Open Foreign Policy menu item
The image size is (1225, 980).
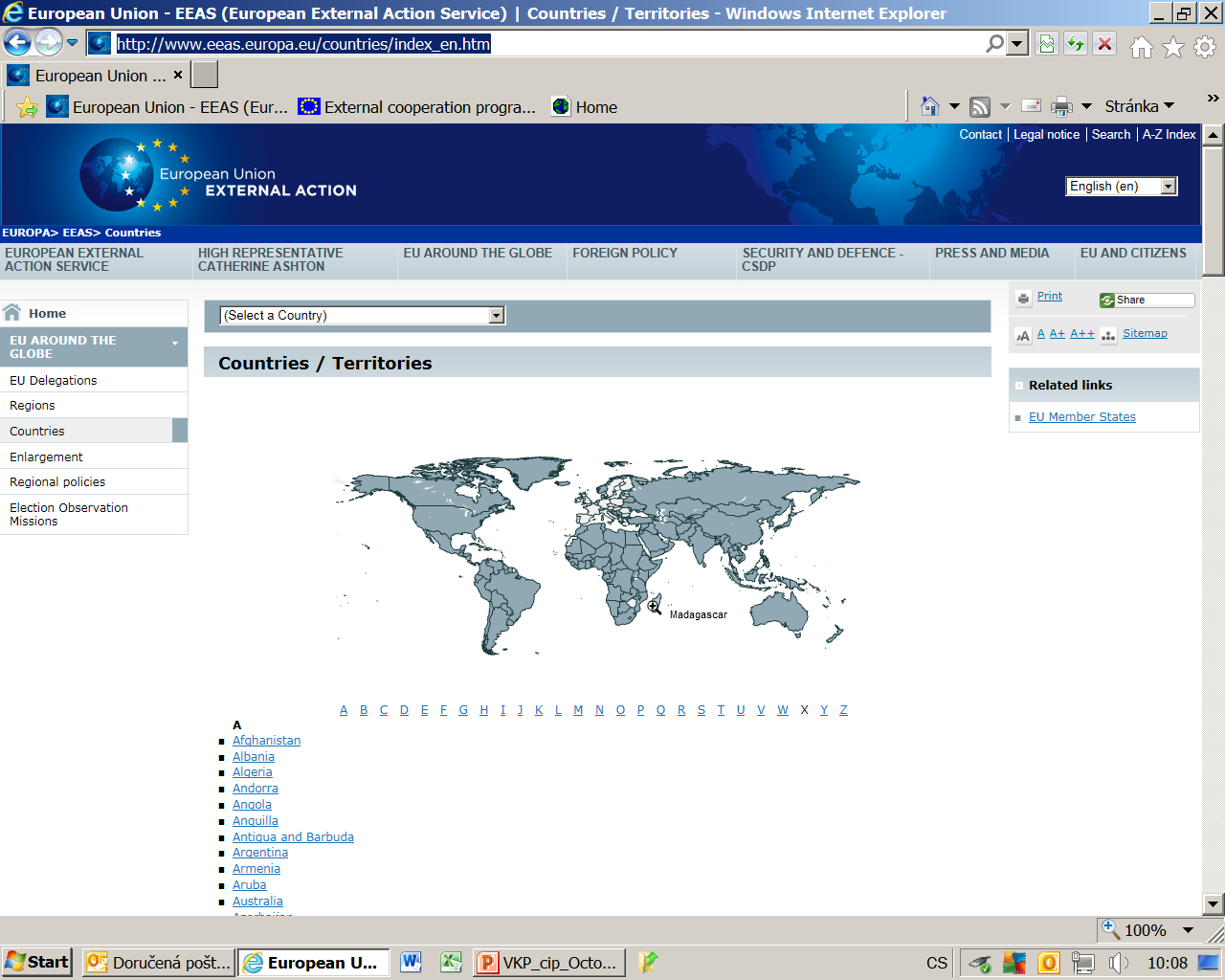[x=625, y=253]
